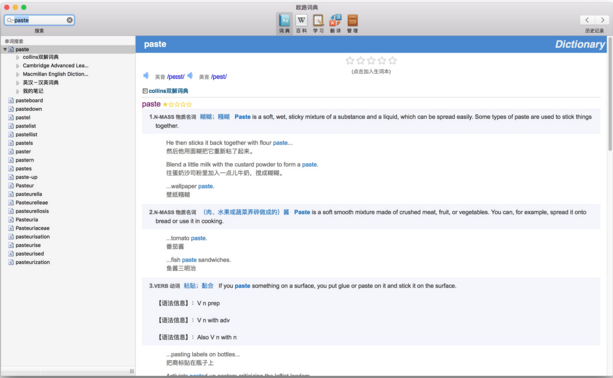Expand 我的笔记 entry
Viewport: 613px width, 378px height.
18,91
